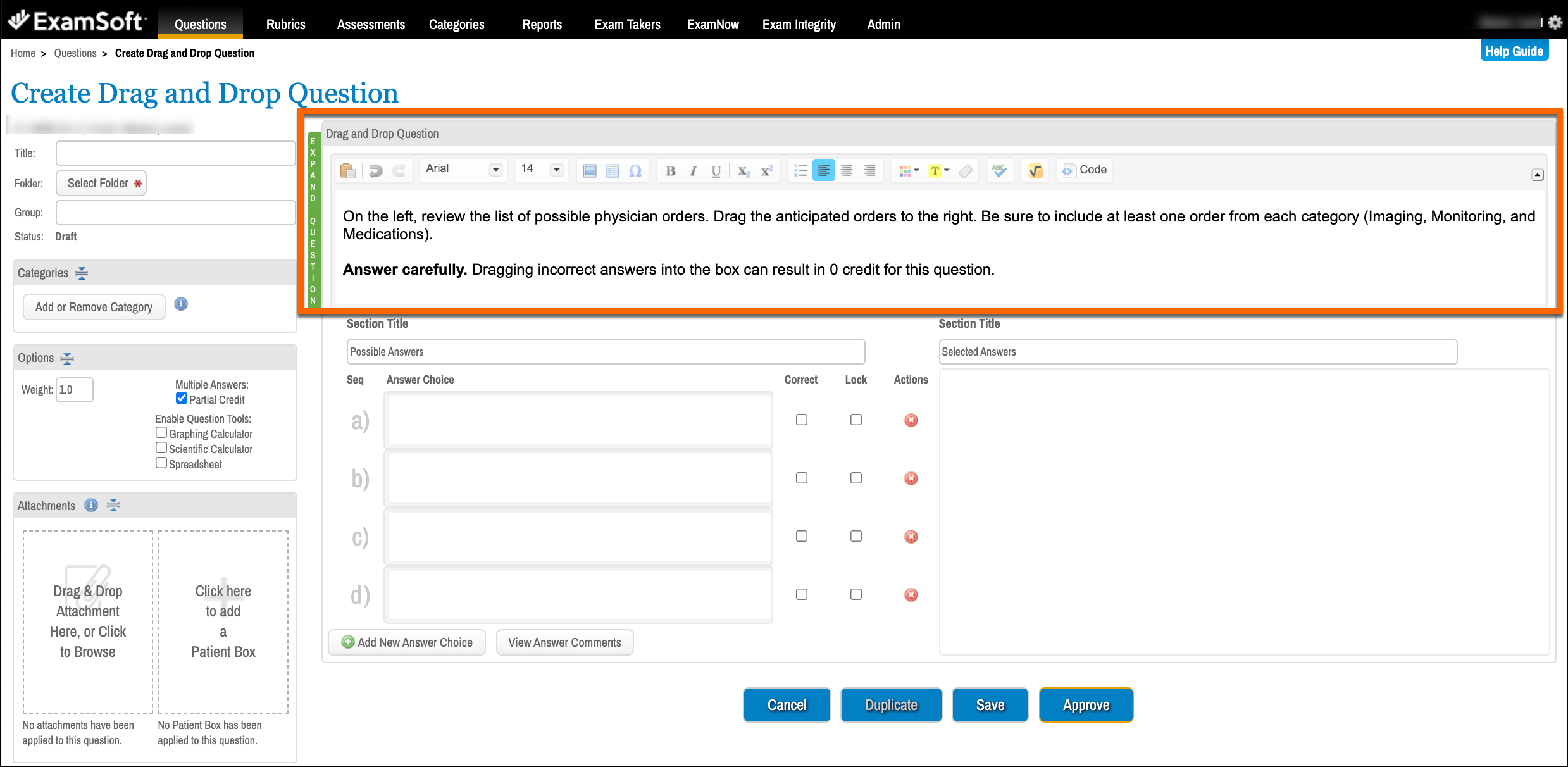Viewport: 1568px width, 767px height.
Task: Click Add New Answer Choice
Action: pos(407,642)
